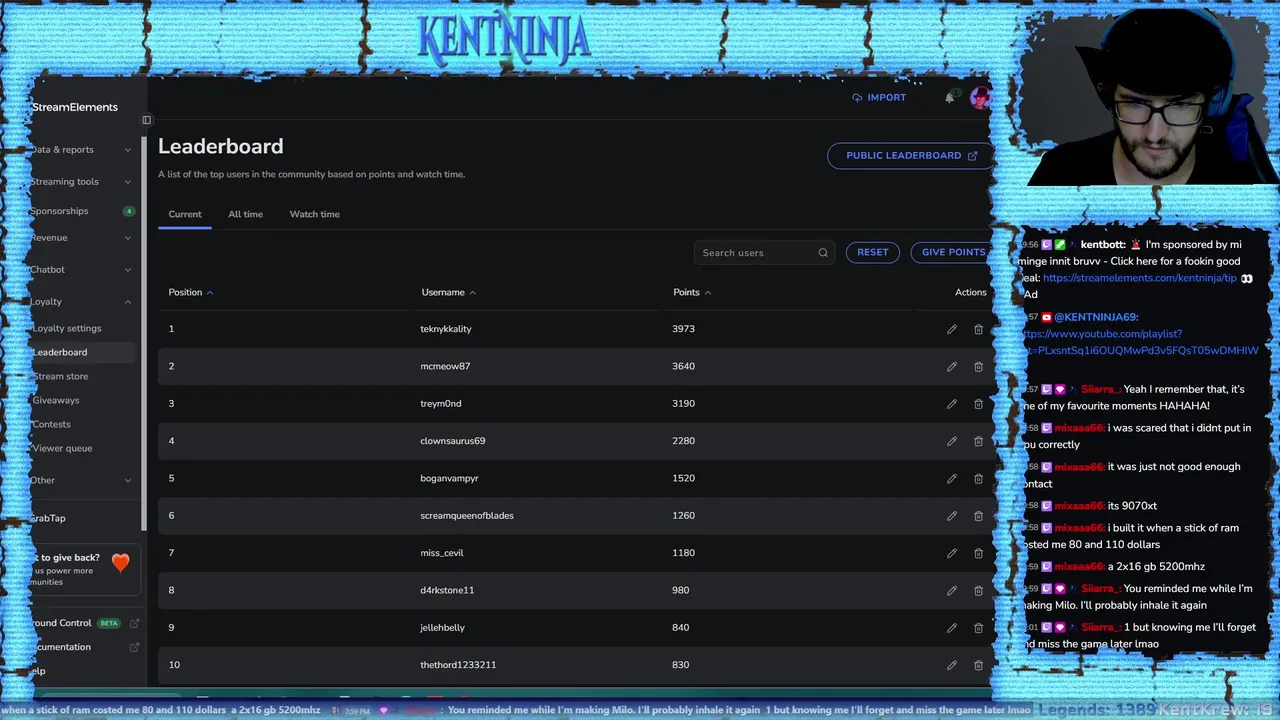Edit points for miss_cevil
Image resolution: width=1280 pixels, height=720 pixels.
[951, 553]
